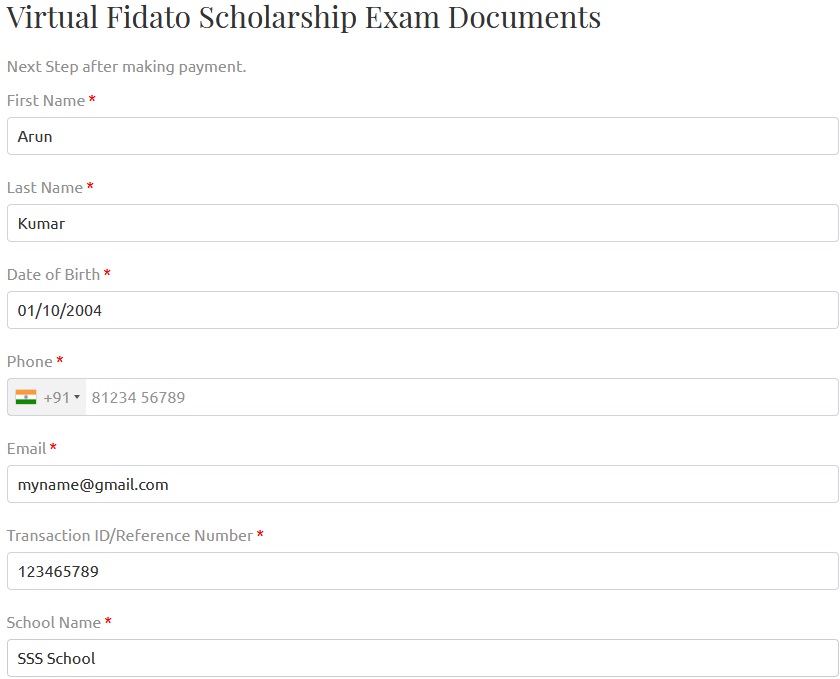The height and width of the screenshot is (679, 840).
Task: Select the School Name input box
Action: 422,658
